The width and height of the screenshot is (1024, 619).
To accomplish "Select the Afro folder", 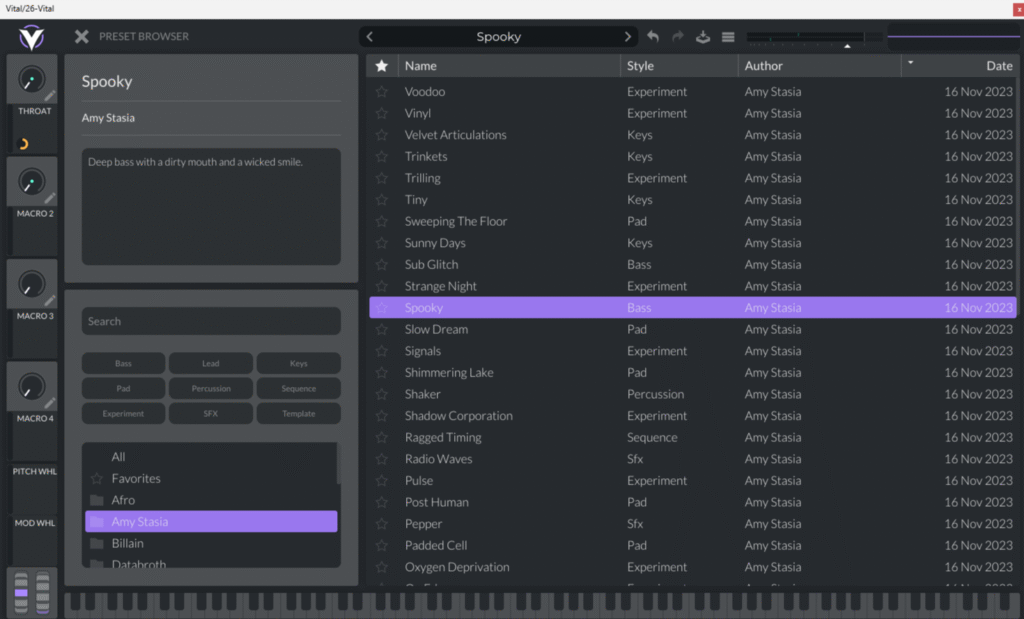I will (211, 500).
